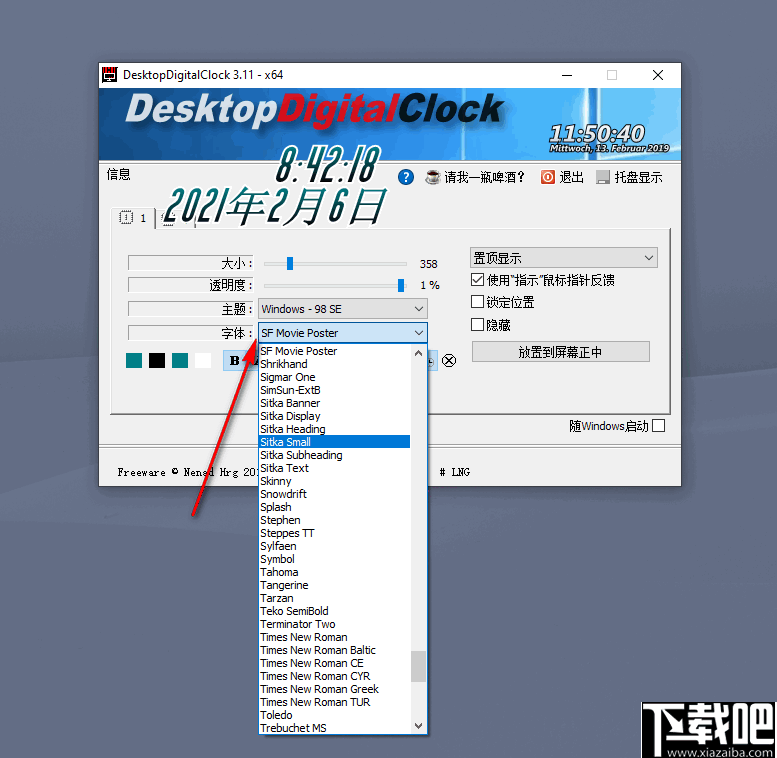The width and height of the screenshot is (777, 758).
Task: Pick the black color swatch
Action: pos(157,360)
